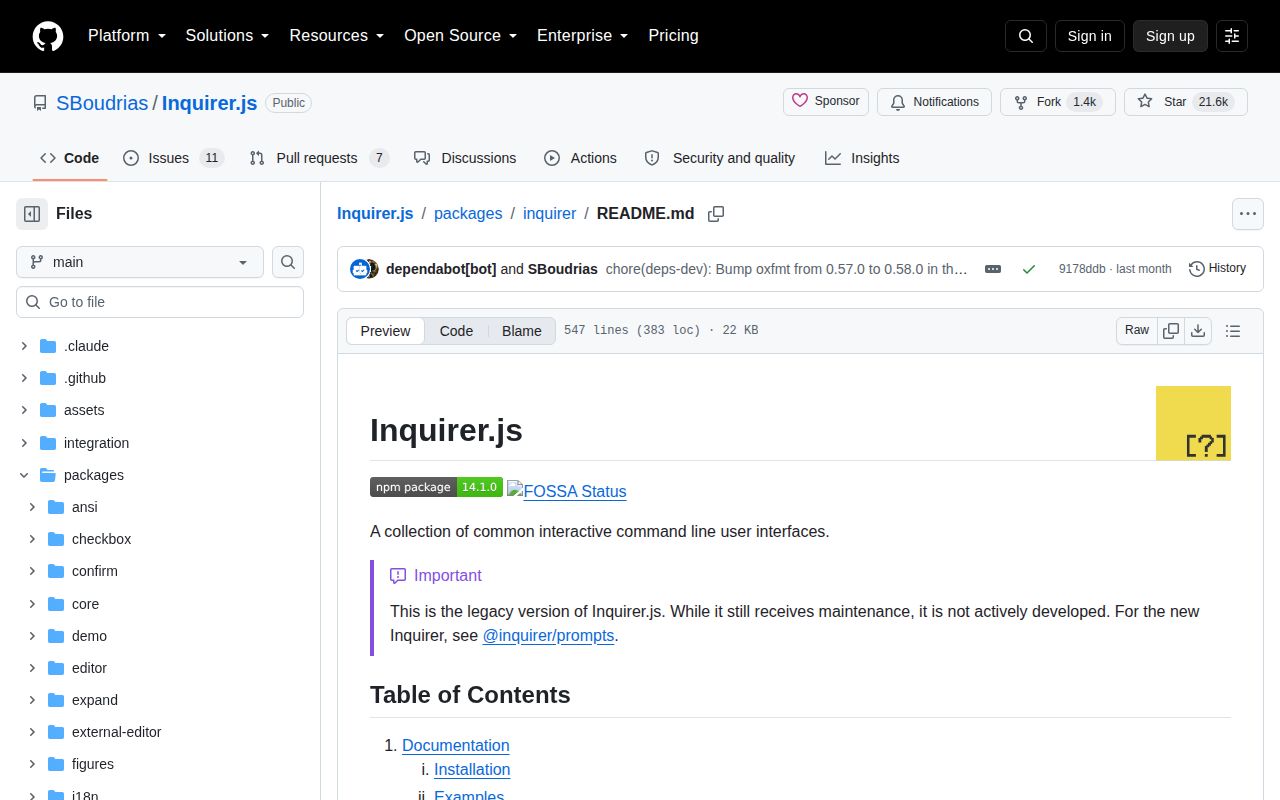
Task: Click the Sponsor heart button
Action: [826, 101]
